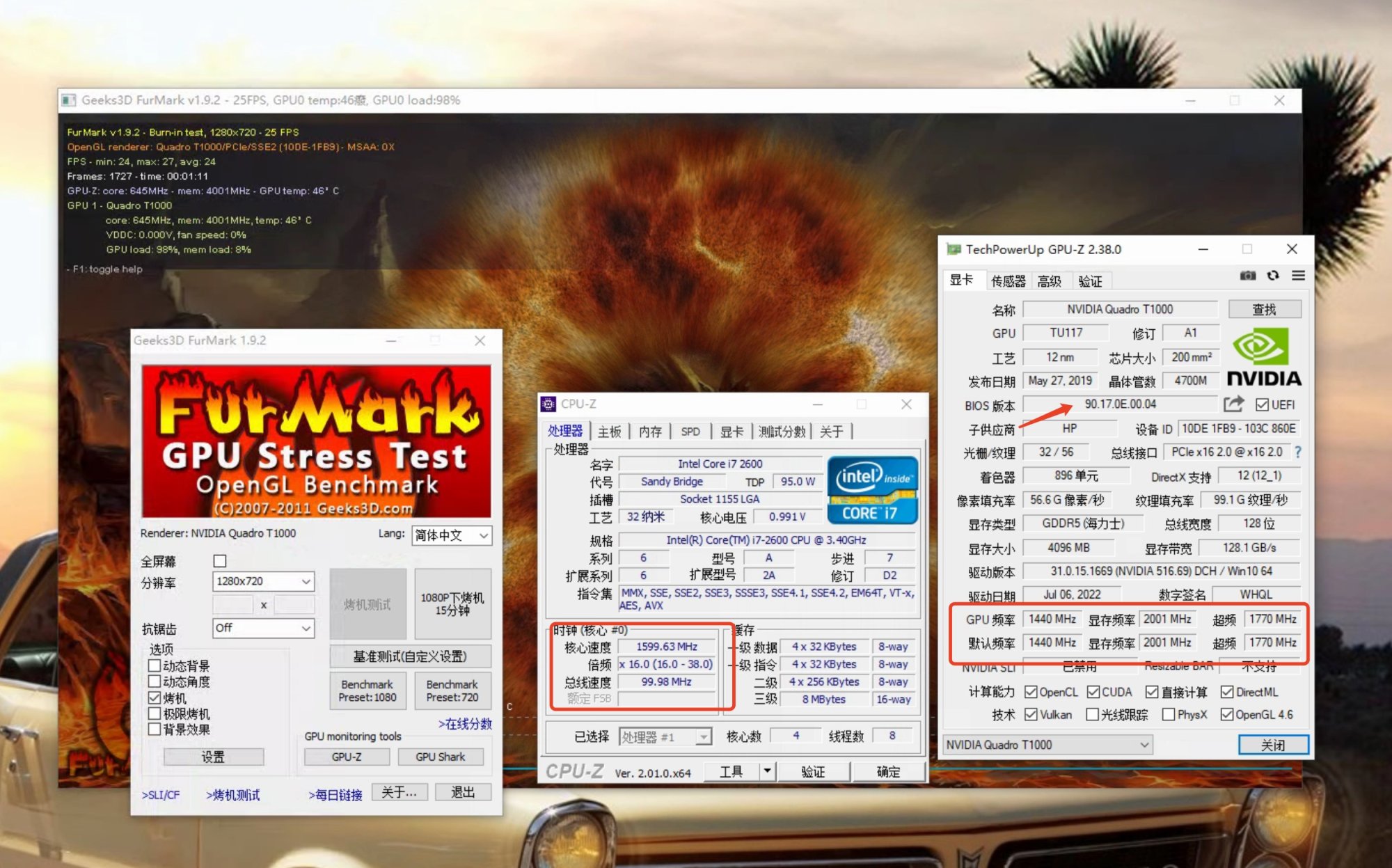Open >SLI/CF link

(161, 795)
